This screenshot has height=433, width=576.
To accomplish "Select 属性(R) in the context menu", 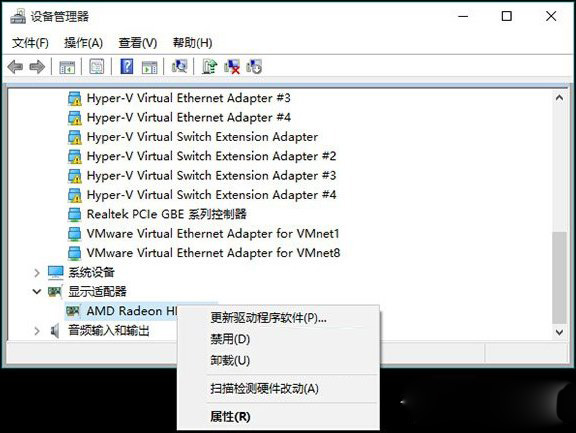I will tap(230, 416).
